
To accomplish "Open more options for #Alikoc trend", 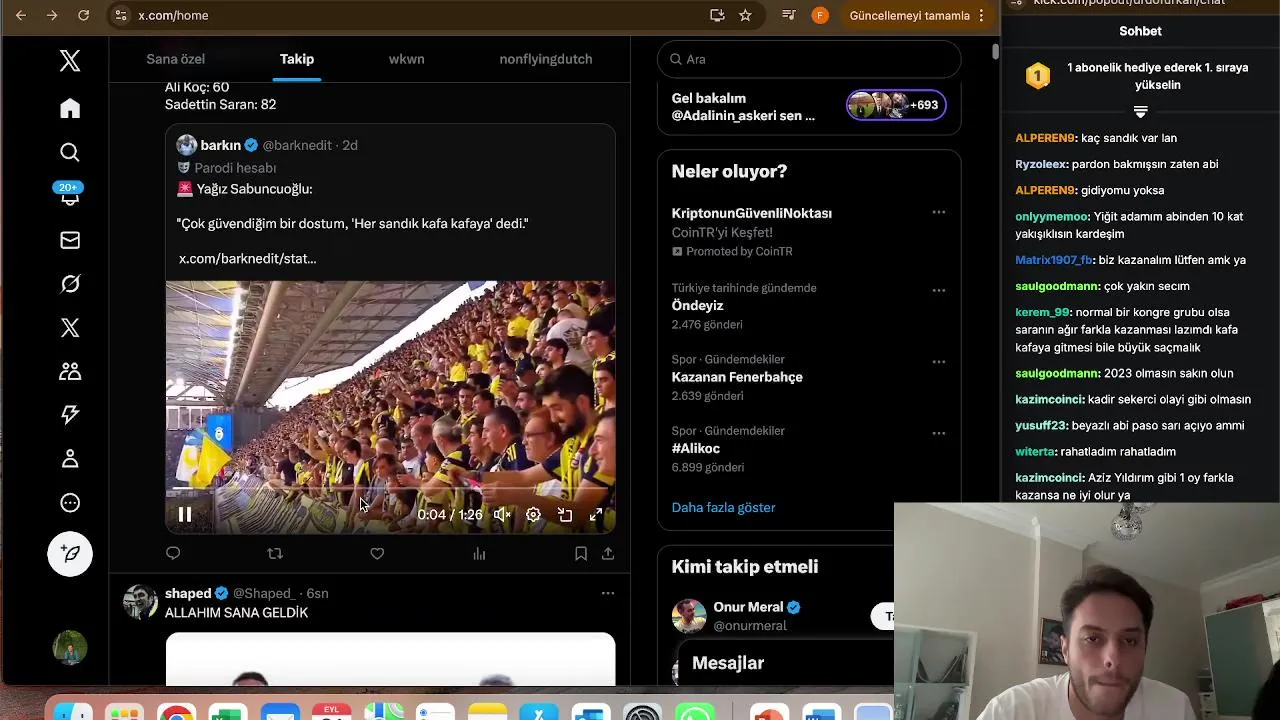I will click(939, 433).
